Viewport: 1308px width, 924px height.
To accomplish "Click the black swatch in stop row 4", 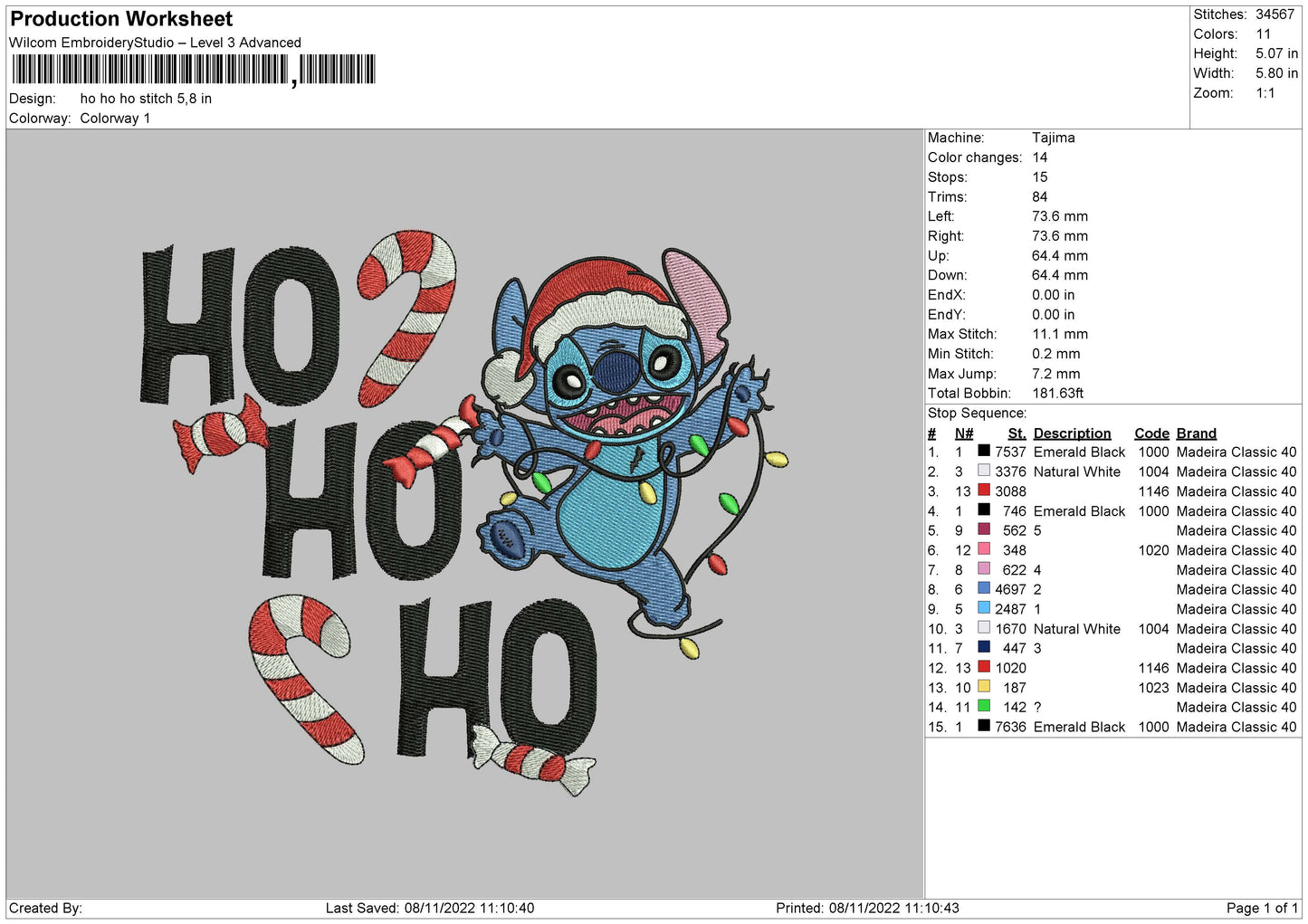I will 983,510.
